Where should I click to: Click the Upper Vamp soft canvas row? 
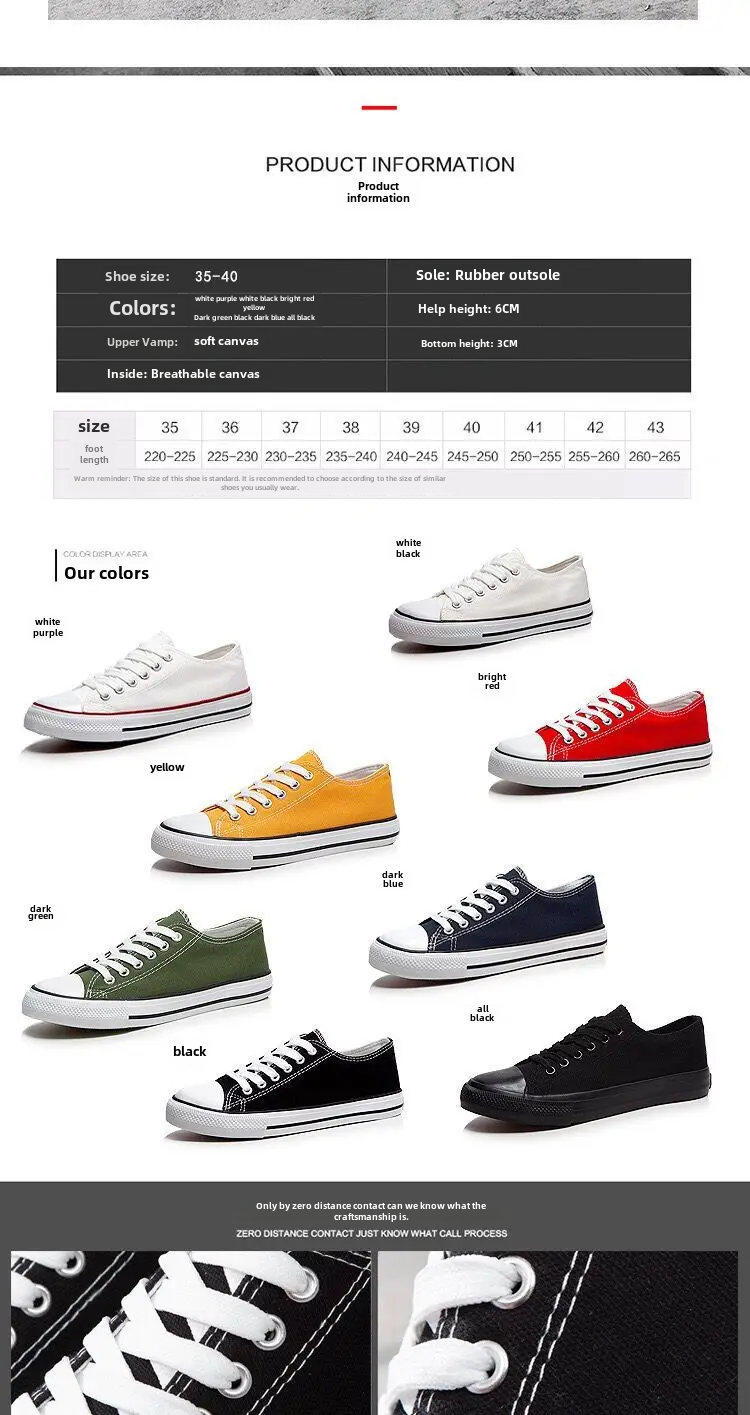221,342
